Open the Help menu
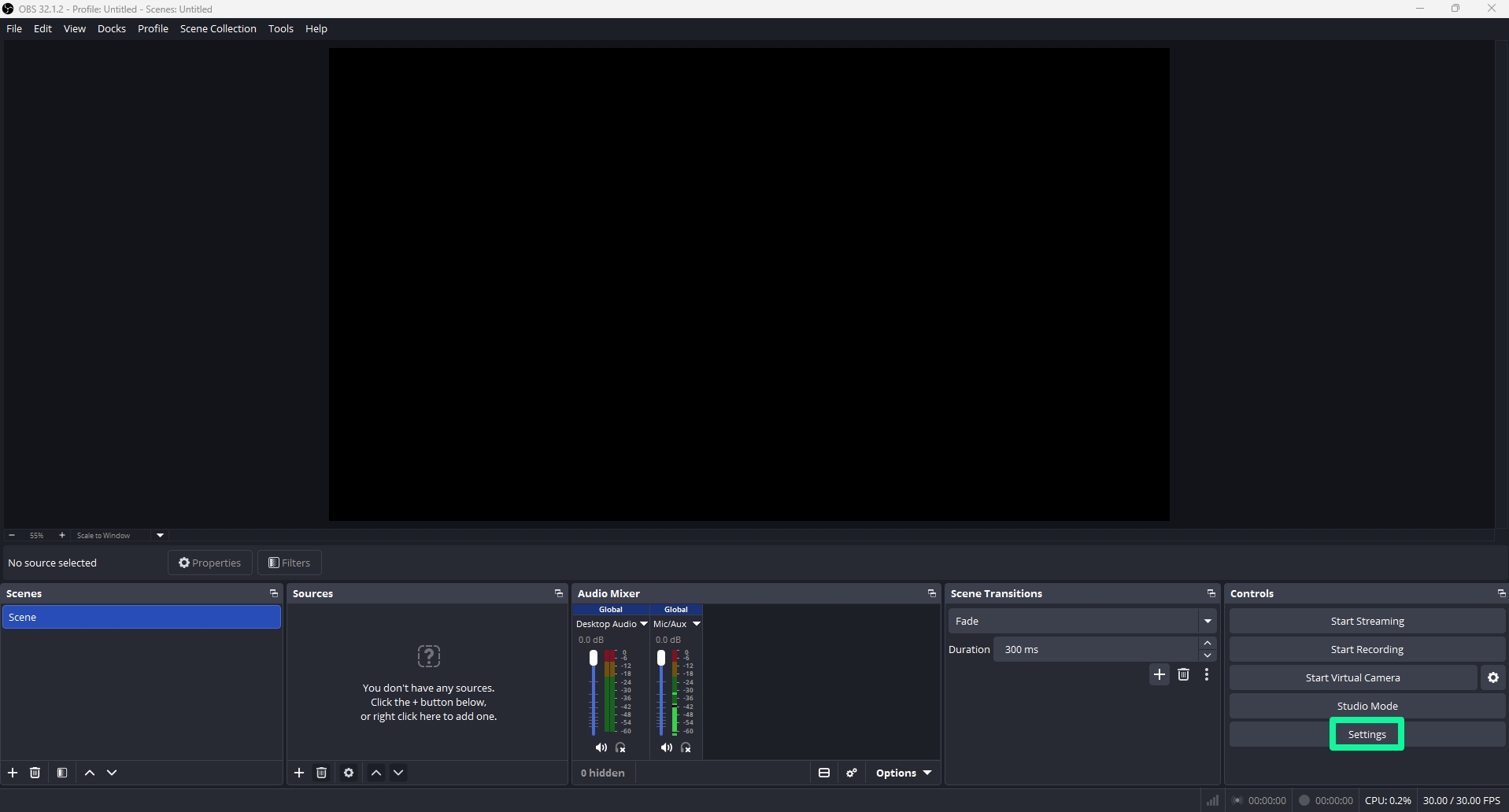 click(x=316, y=28)
